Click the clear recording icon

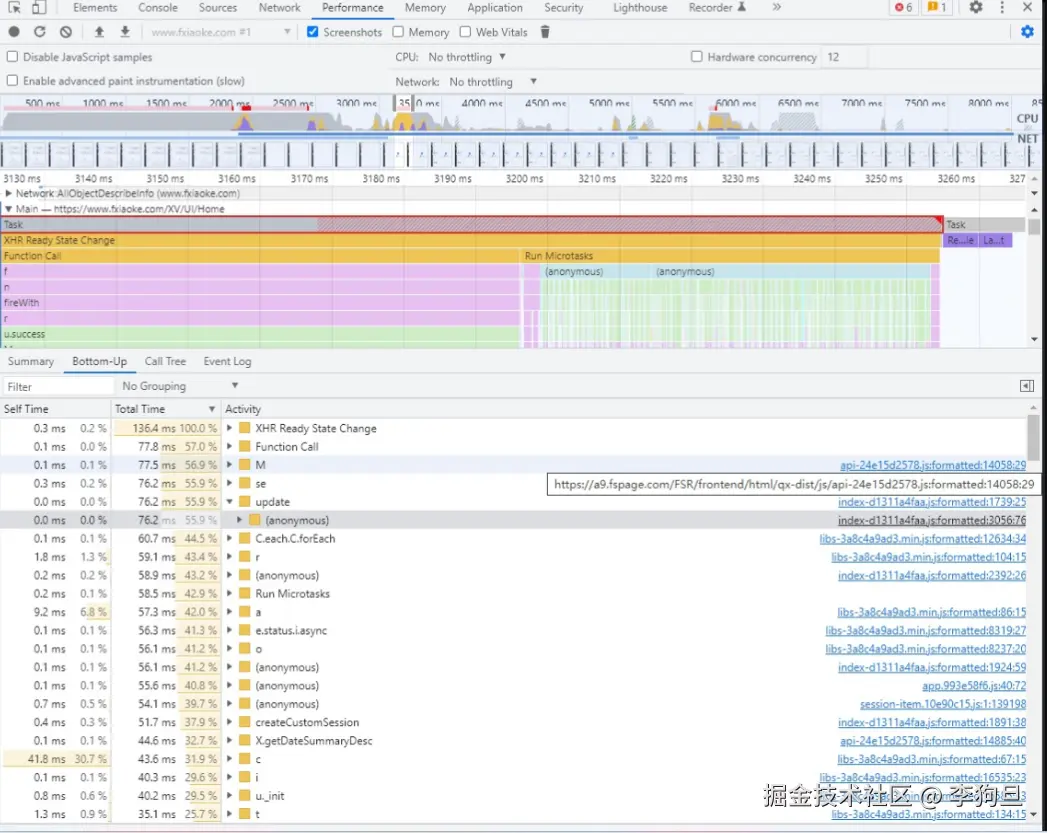tap(66, 32)
